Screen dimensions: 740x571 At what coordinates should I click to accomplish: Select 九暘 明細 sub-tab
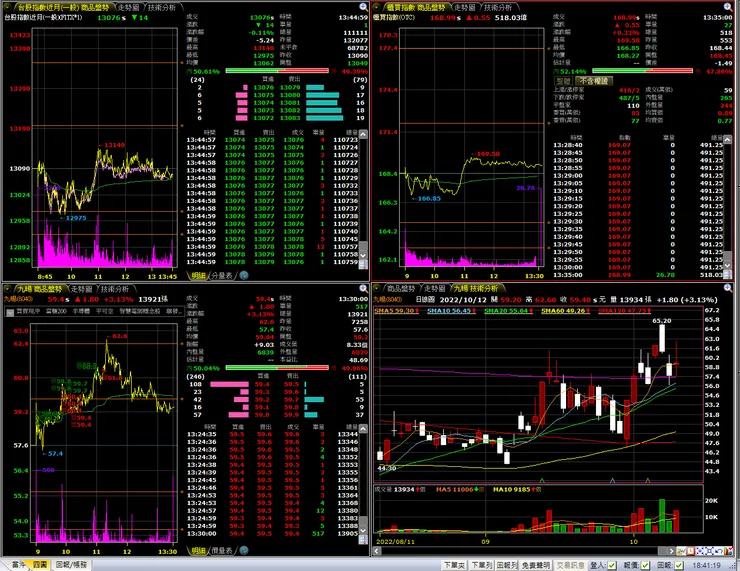coord(199,550)
